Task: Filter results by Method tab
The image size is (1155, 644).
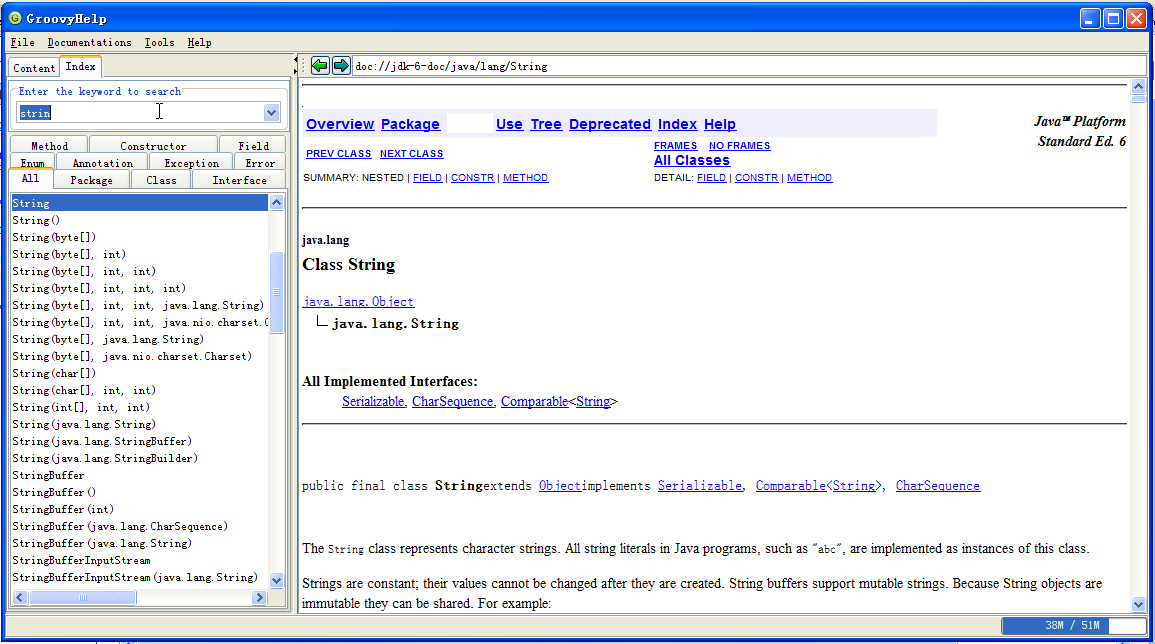Action: (49, 145)
